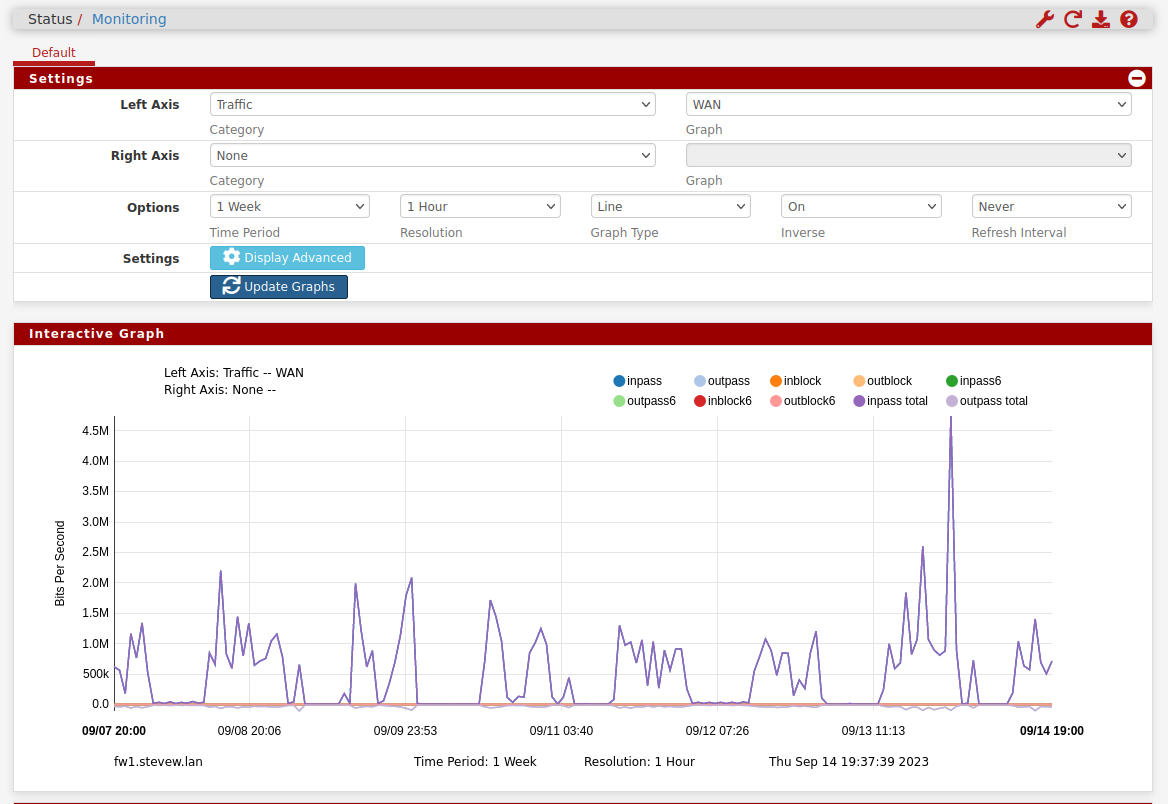Click the 09/14 19:00 x-axis label
The height and width of the screenshot is (804, 1168).
point(1052,731)
